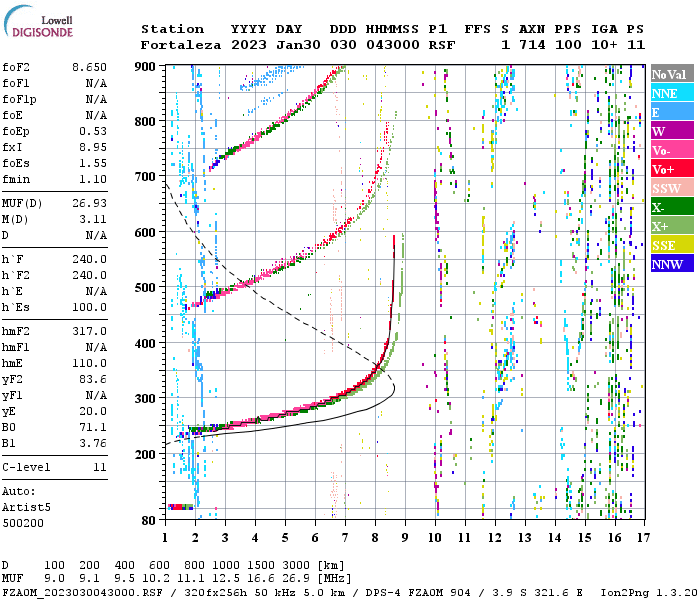Viewport: 700px width, 600px height.
Task: Click the B1 value 3.76
Action: coord(93,443)
